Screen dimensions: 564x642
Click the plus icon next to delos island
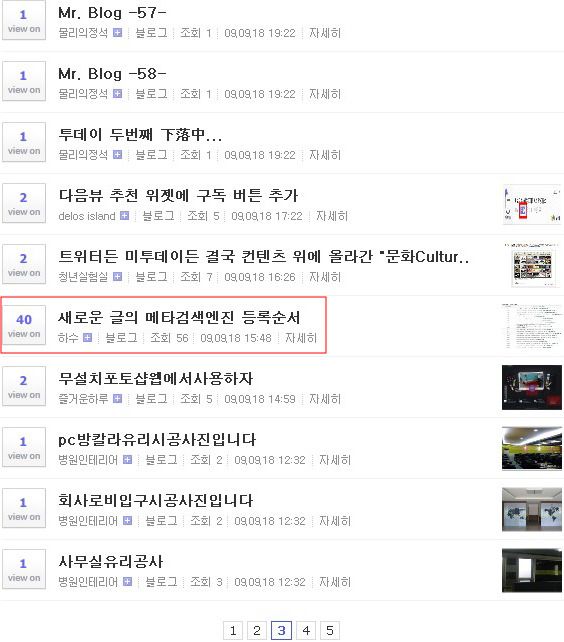tap(125, 215)
